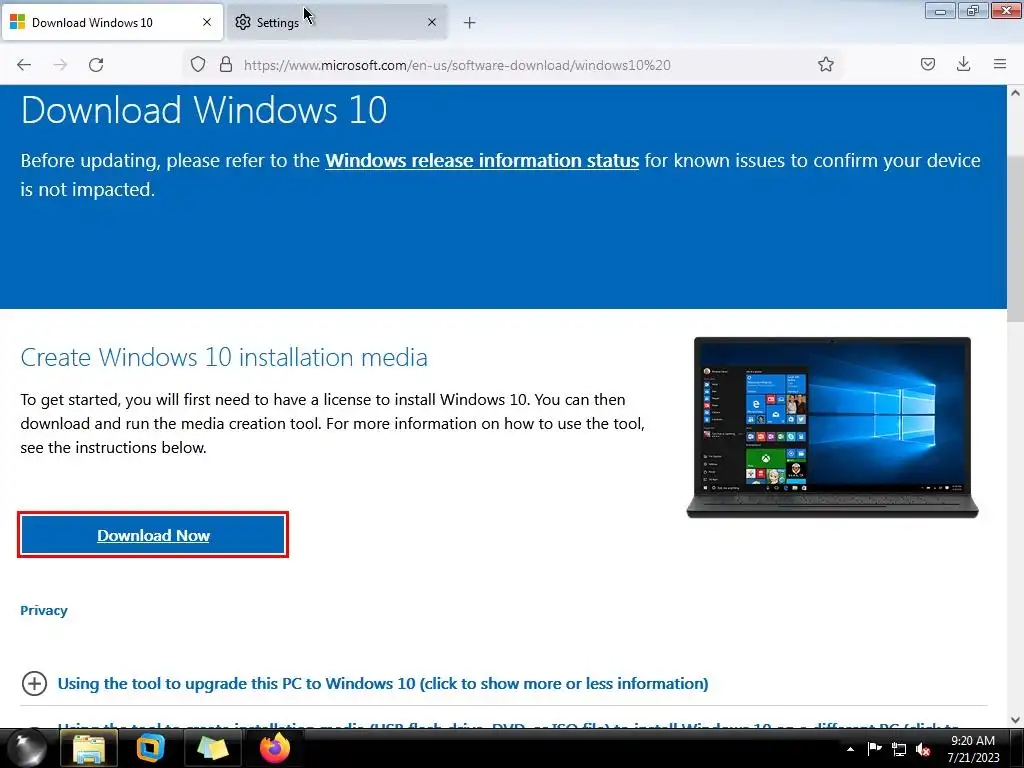Click the 'Download Windows 10' page heading
Image resolution: width=1024 pixels, height=768 pixels.
tap(204, 110)
